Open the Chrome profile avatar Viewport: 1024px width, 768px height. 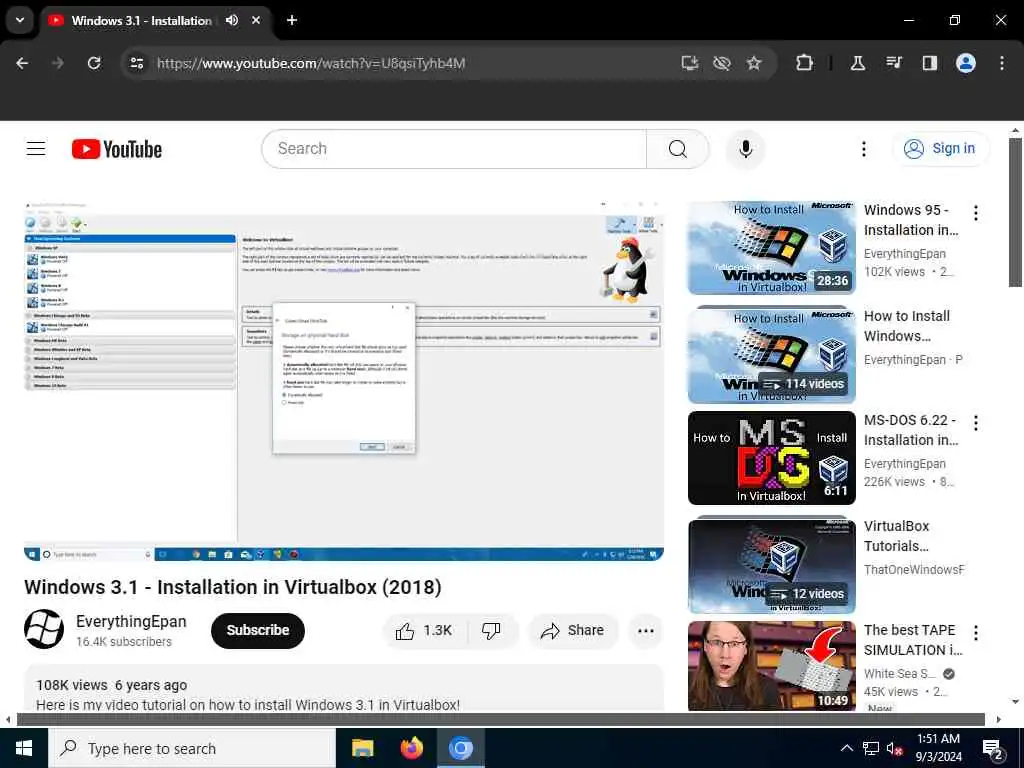(966, 63)
